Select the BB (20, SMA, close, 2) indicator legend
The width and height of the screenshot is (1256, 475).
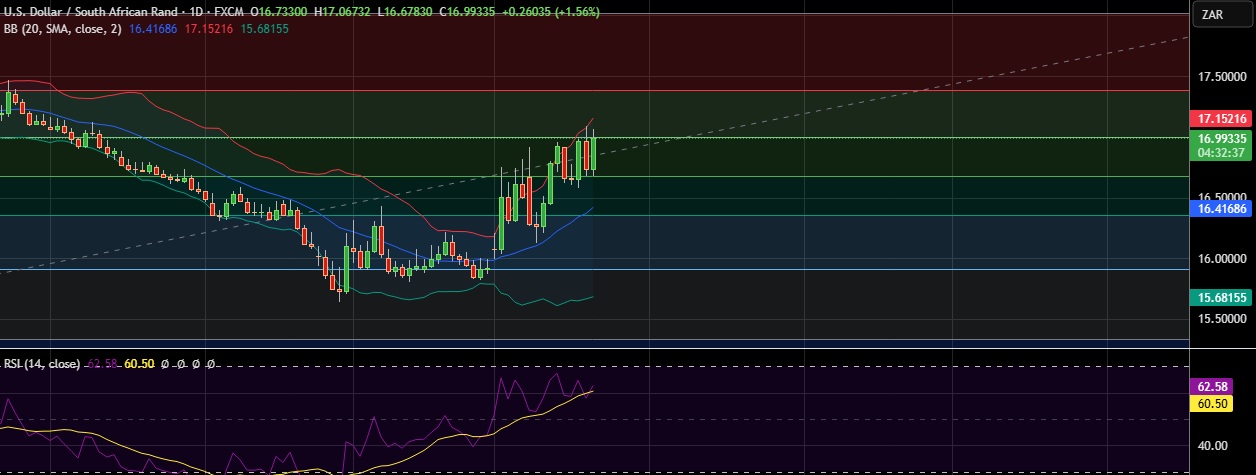point(65,29)
